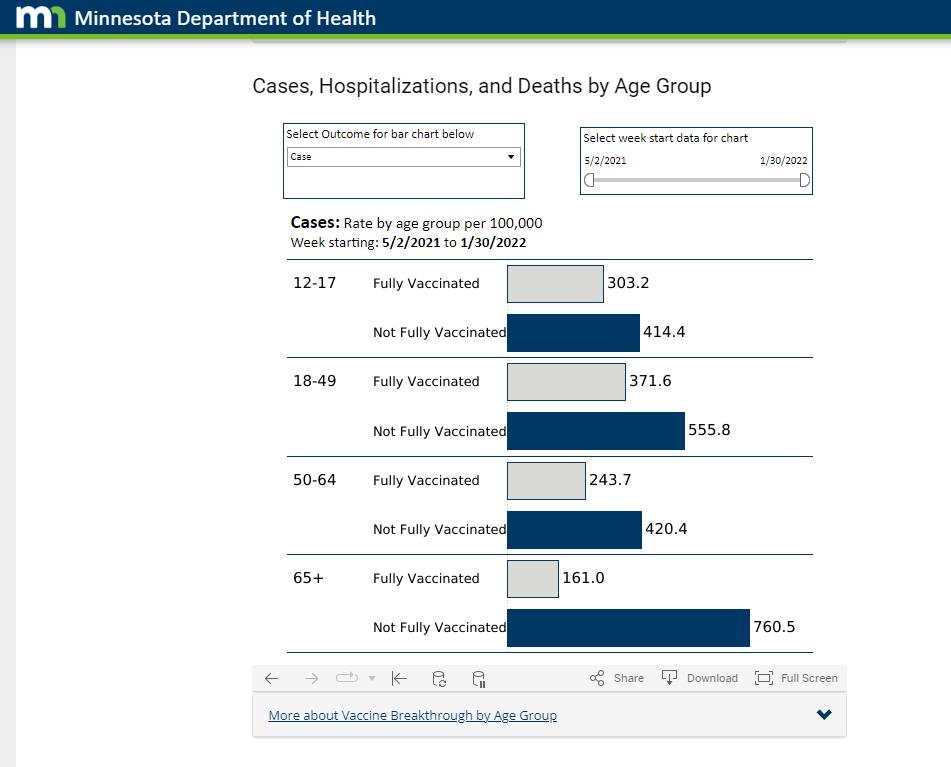
Task: Open the replay speed dropdown arrow
Action: [x=372, y=678]
